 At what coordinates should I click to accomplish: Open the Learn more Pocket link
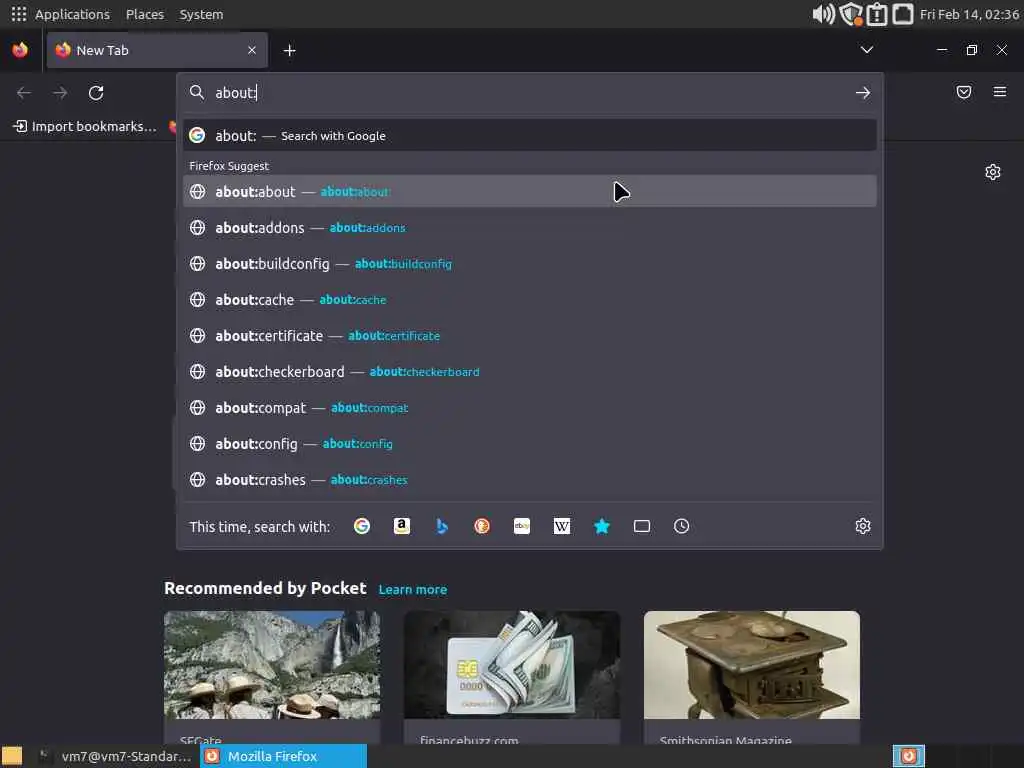413,590
